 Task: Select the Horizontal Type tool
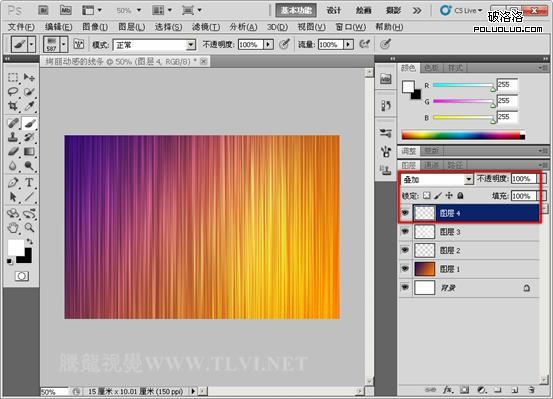[x=29, y=182]
